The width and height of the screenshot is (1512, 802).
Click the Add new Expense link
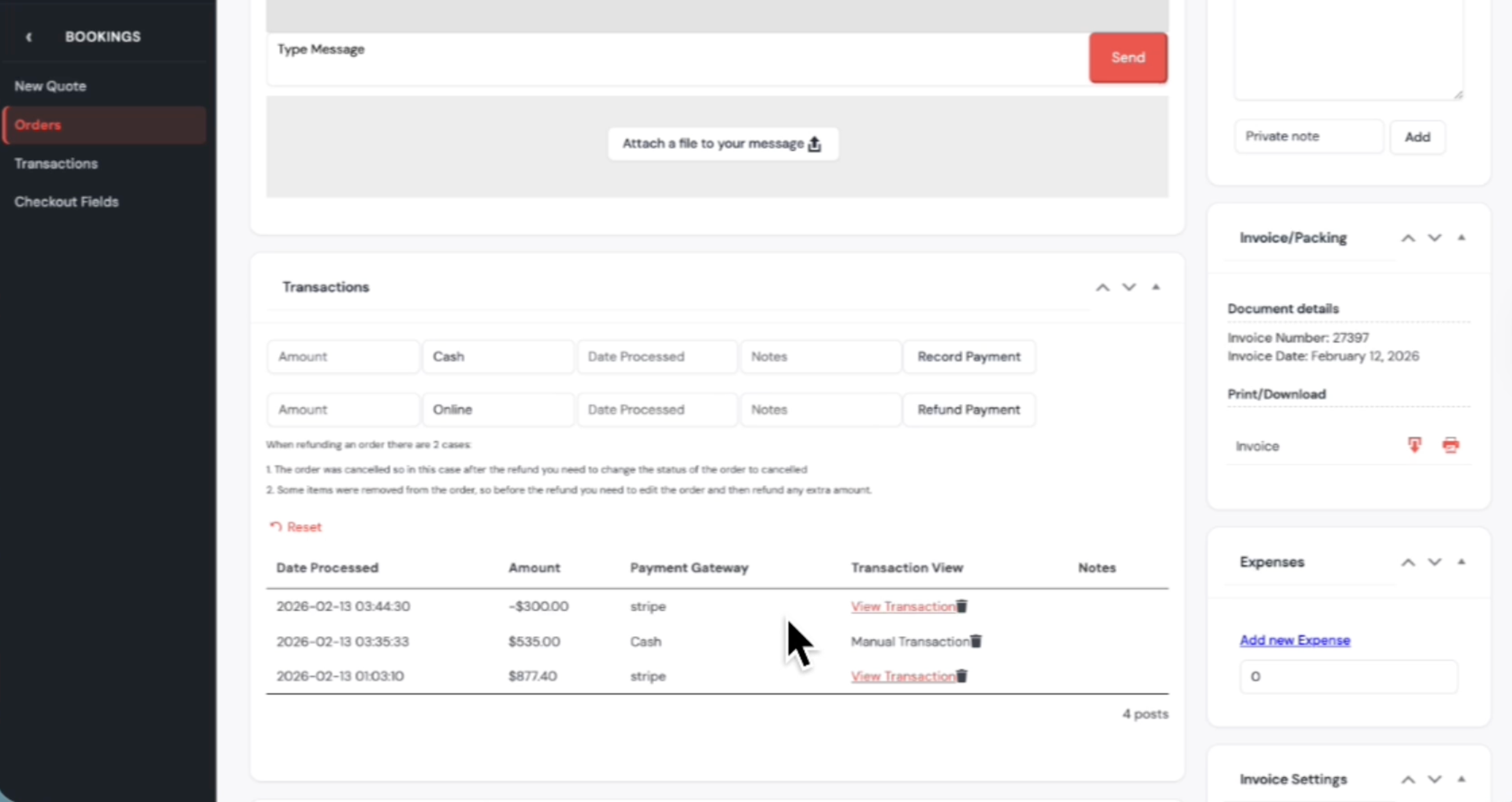point(1295,640)
